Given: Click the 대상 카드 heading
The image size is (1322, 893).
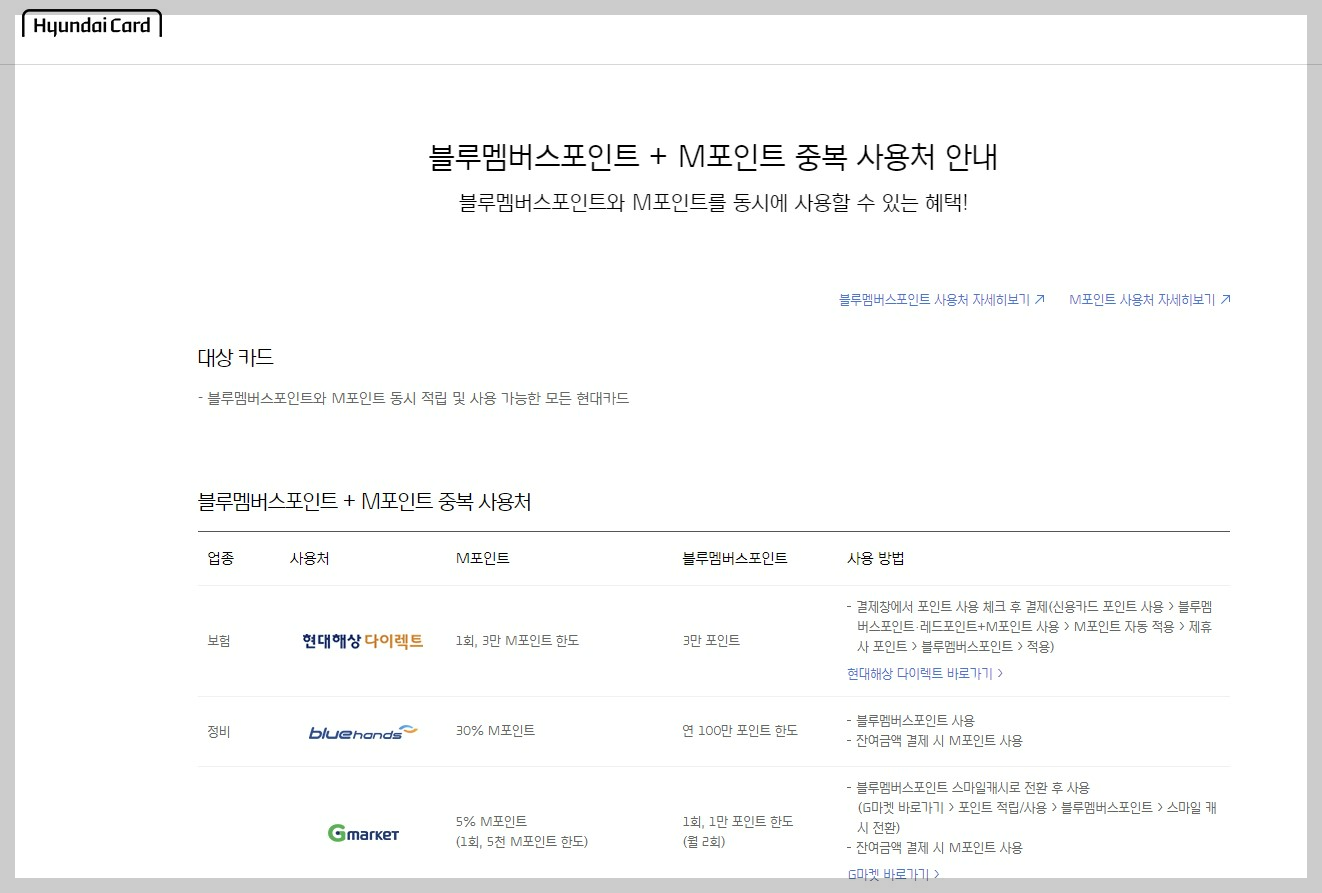Looking at the screenshot, I should [x=236, y=357].
